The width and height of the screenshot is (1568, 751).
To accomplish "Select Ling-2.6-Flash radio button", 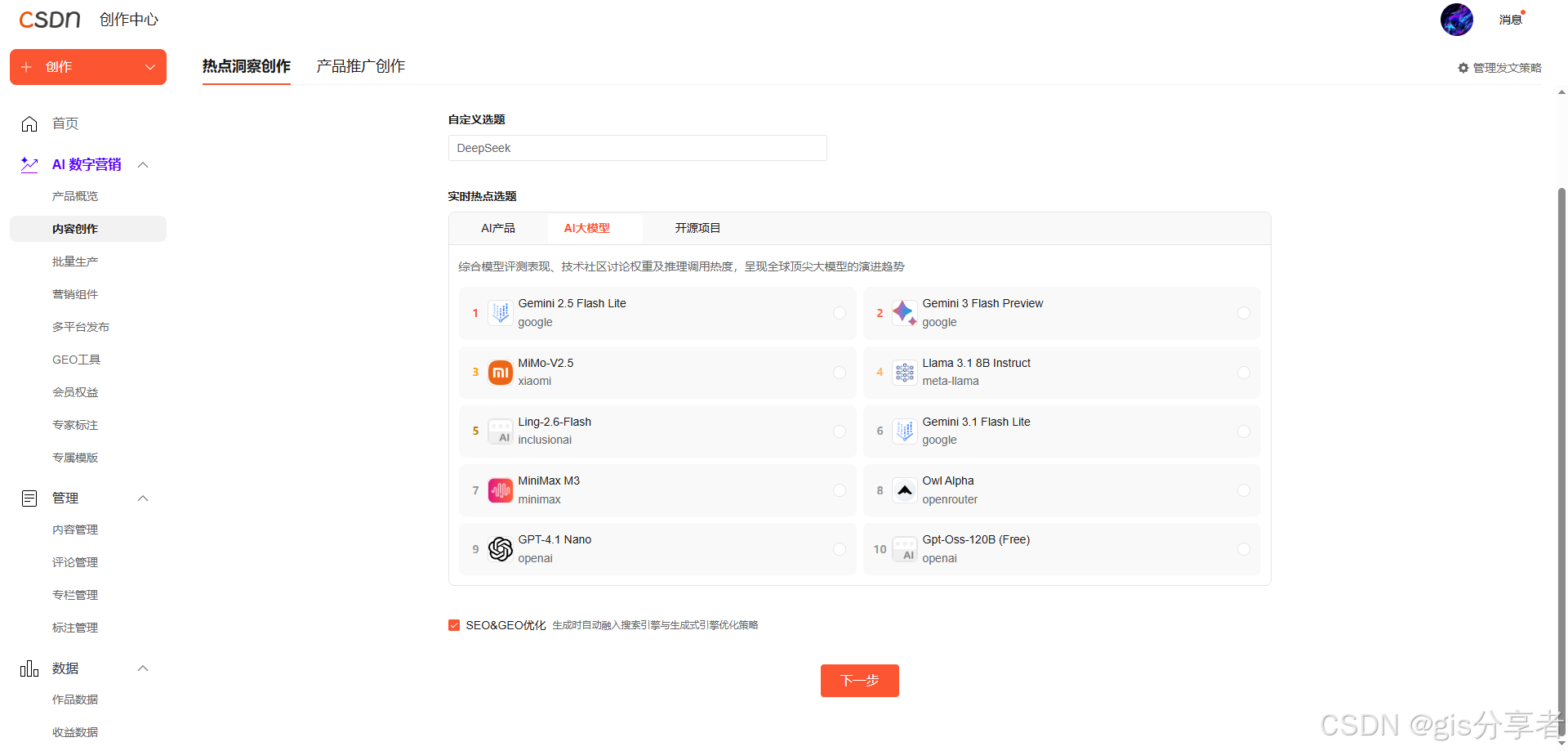I will point(840,431).
